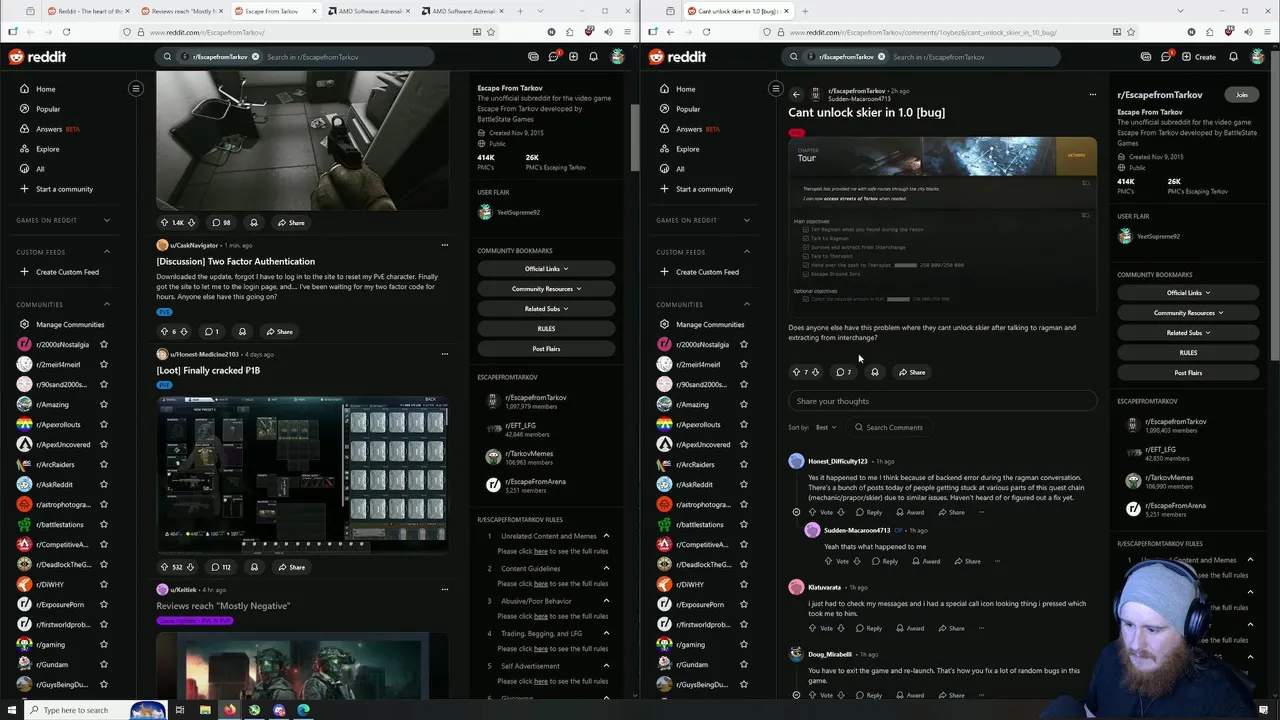This screenshot has height=720, width=1280.
Task: Collapse Trading, Begging, and LFG rule
Action: [x=606, y=633]
